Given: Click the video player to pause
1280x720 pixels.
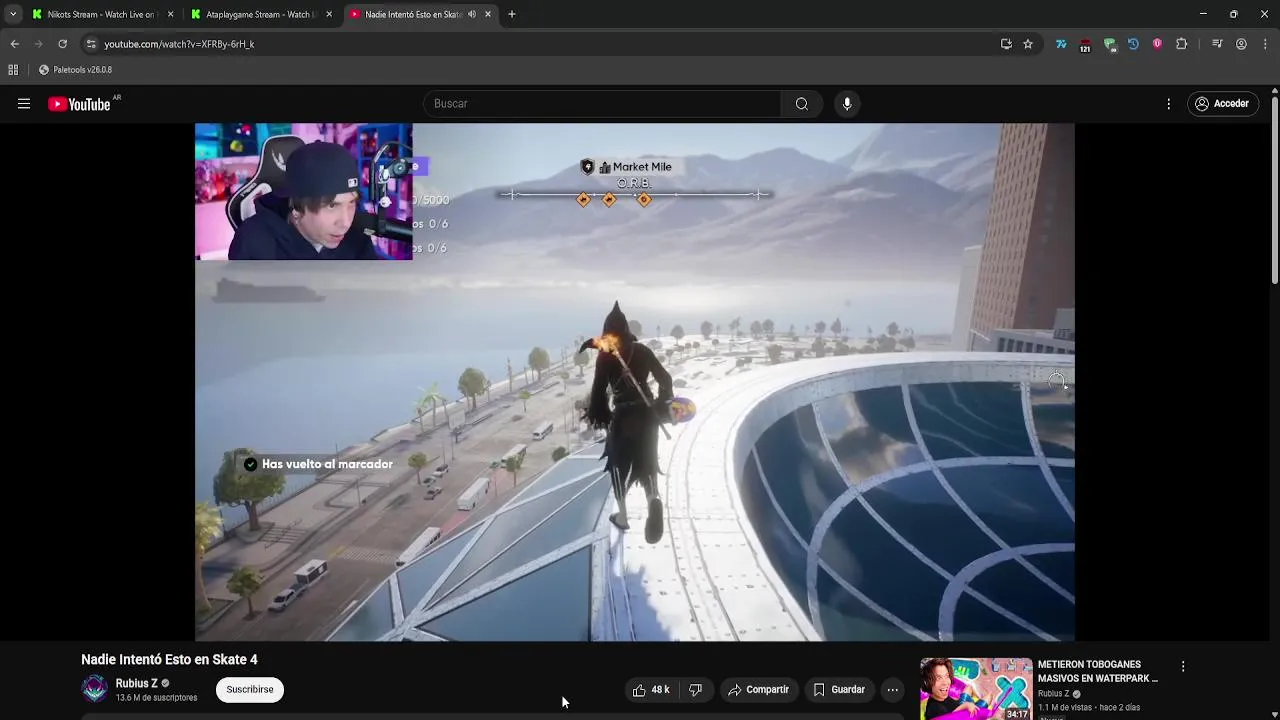Looking at the screenshot, I should pyautogui.click(x=634, y=382).
